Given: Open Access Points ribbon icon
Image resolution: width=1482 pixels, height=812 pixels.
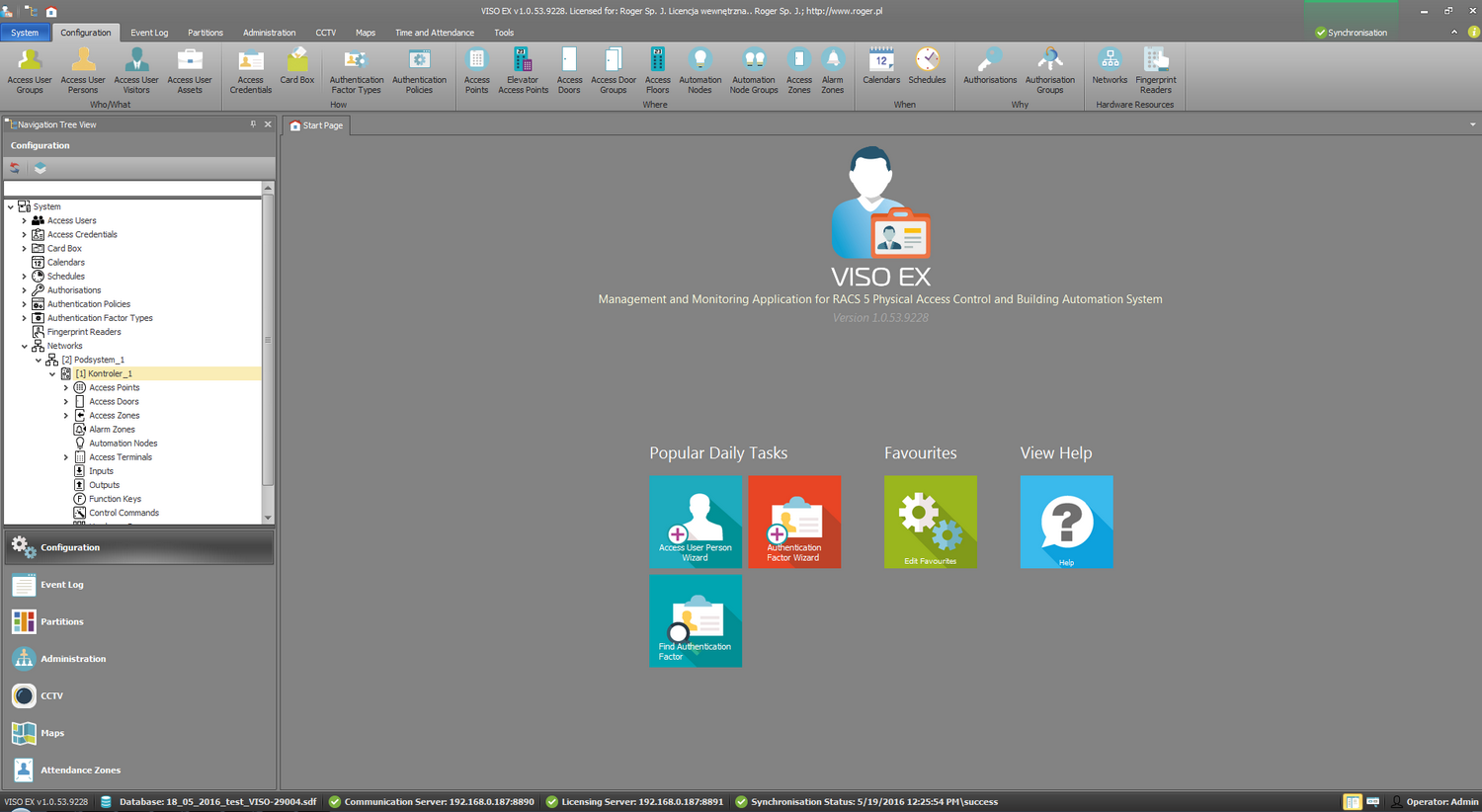Looking at the screenshot, I should (477, 71).
